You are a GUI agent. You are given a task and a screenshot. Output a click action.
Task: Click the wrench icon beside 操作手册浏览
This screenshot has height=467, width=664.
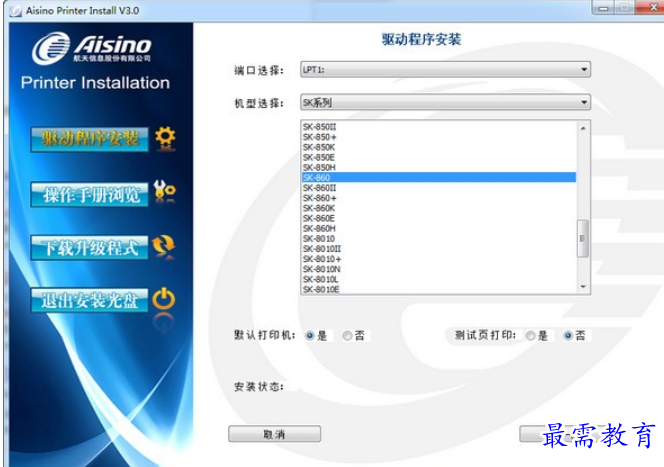[164, 191]
